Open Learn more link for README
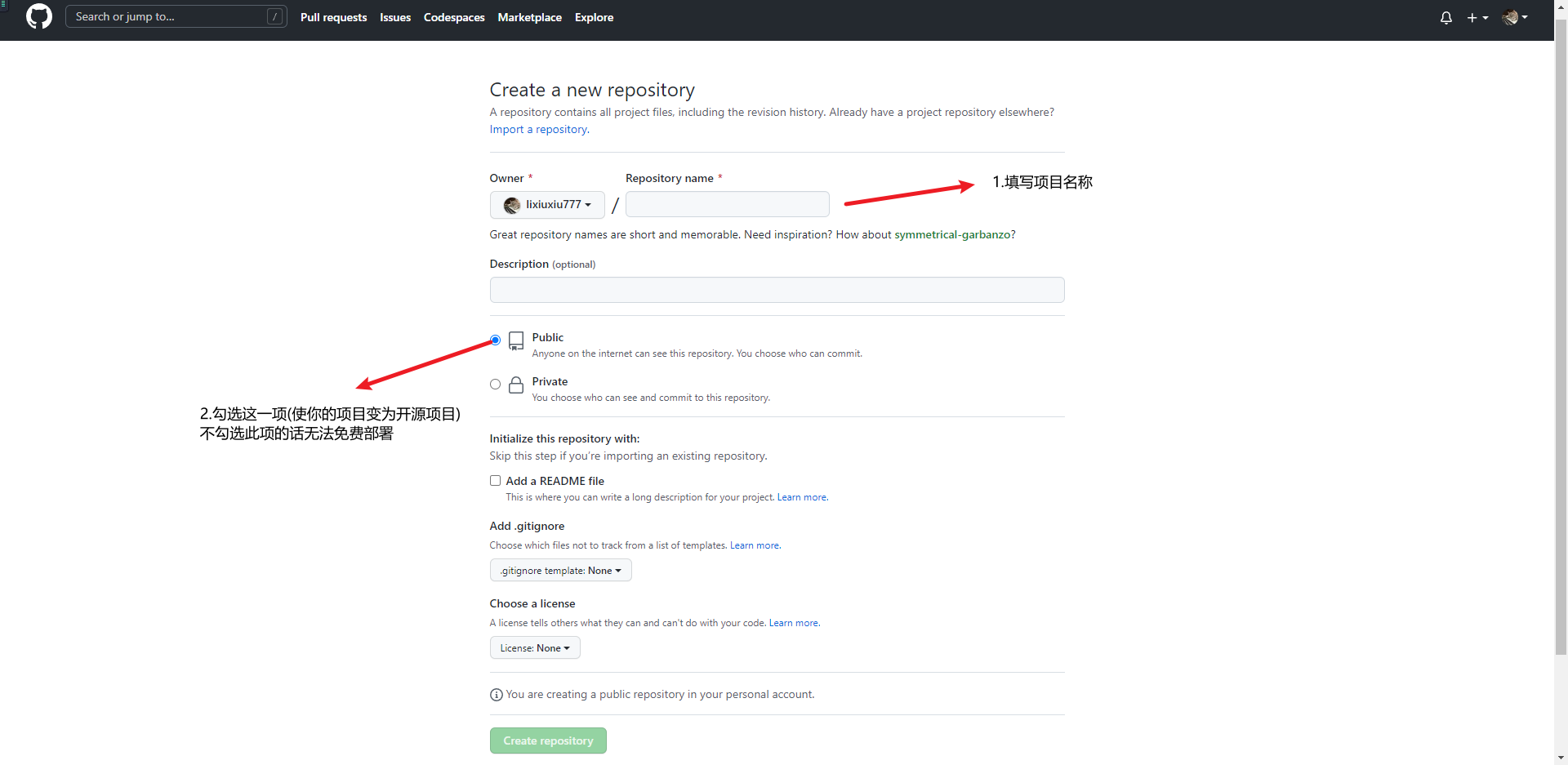Screen dimensions: 1568x765 click(802, 497)
